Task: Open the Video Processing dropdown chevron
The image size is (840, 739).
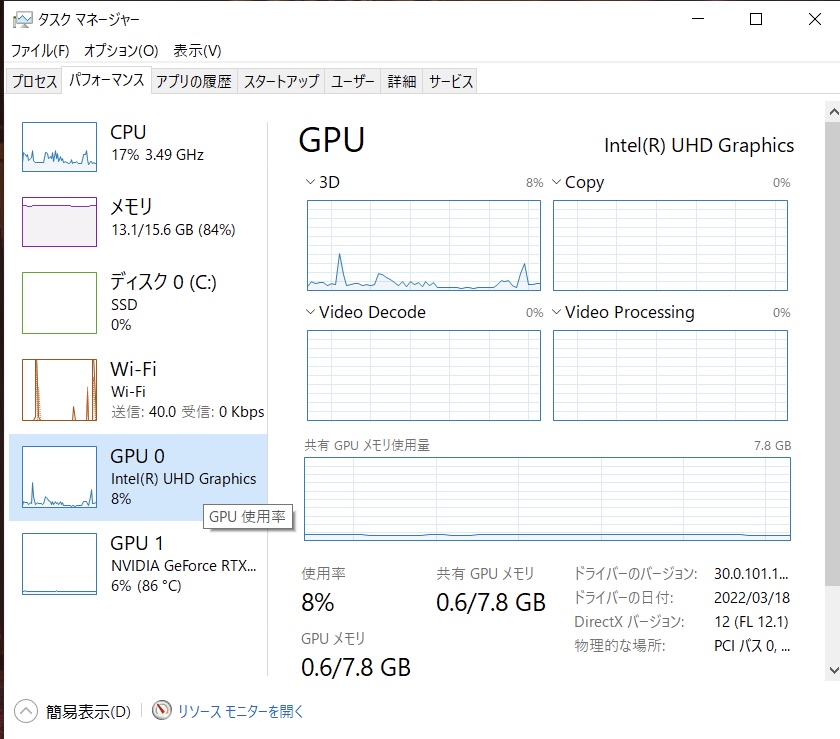Action: [x=556, y=313]
